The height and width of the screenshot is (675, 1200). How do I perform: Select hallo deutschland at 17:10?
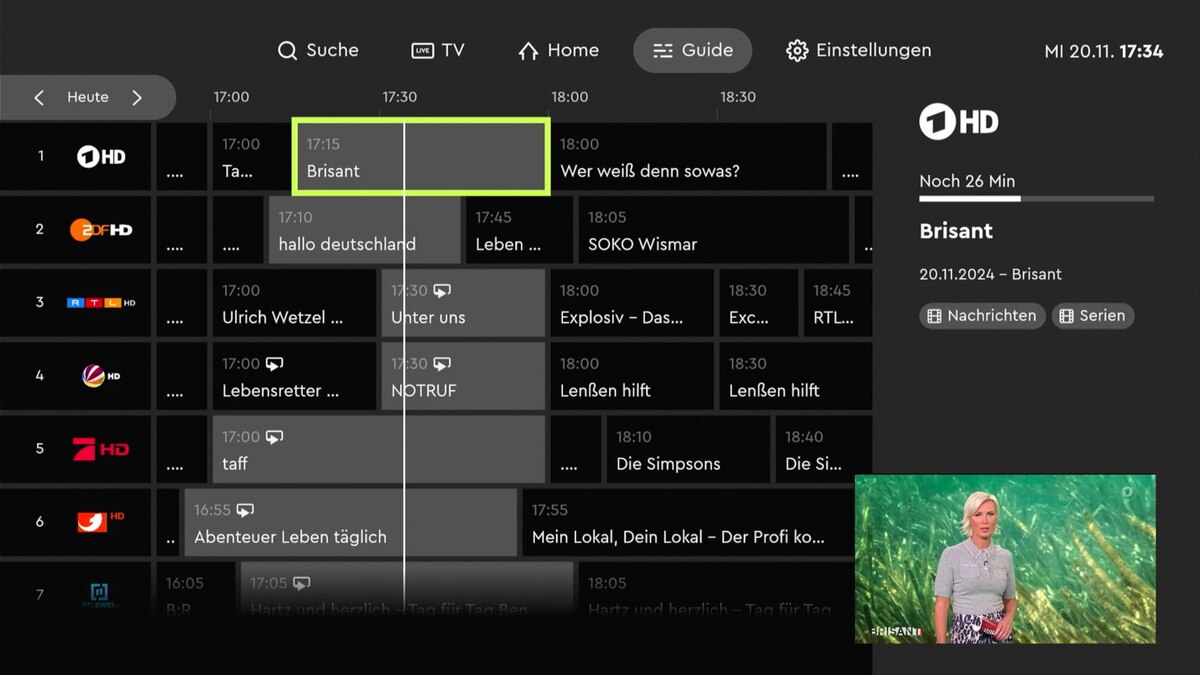[x=365, y=230]
